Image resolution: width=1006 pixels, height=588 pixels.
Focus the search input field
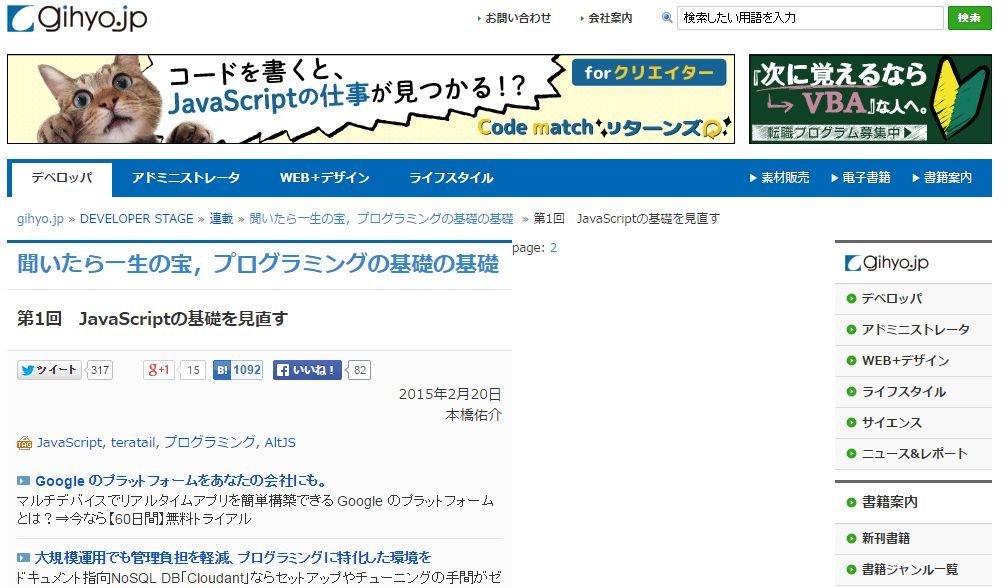click(810, 18)
